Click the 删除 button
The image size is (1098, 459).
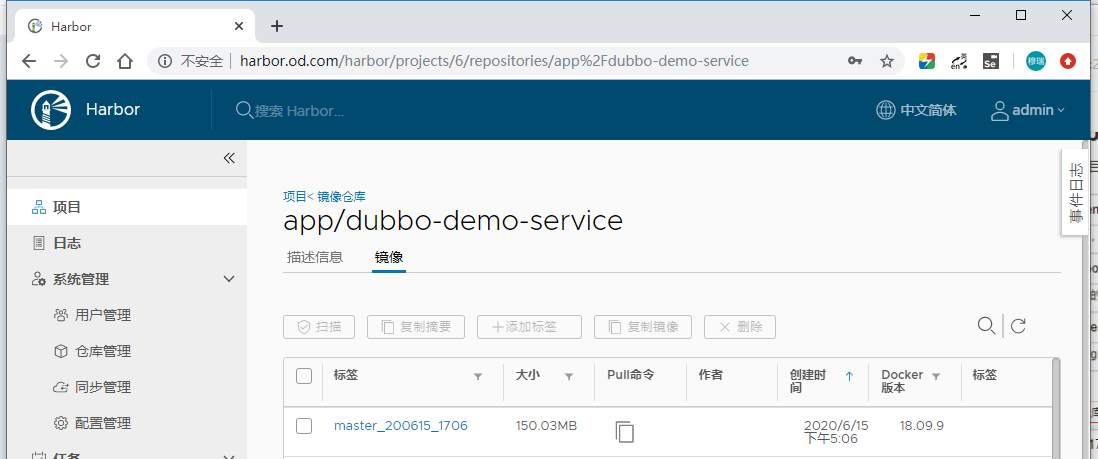(x=739, y=327)
